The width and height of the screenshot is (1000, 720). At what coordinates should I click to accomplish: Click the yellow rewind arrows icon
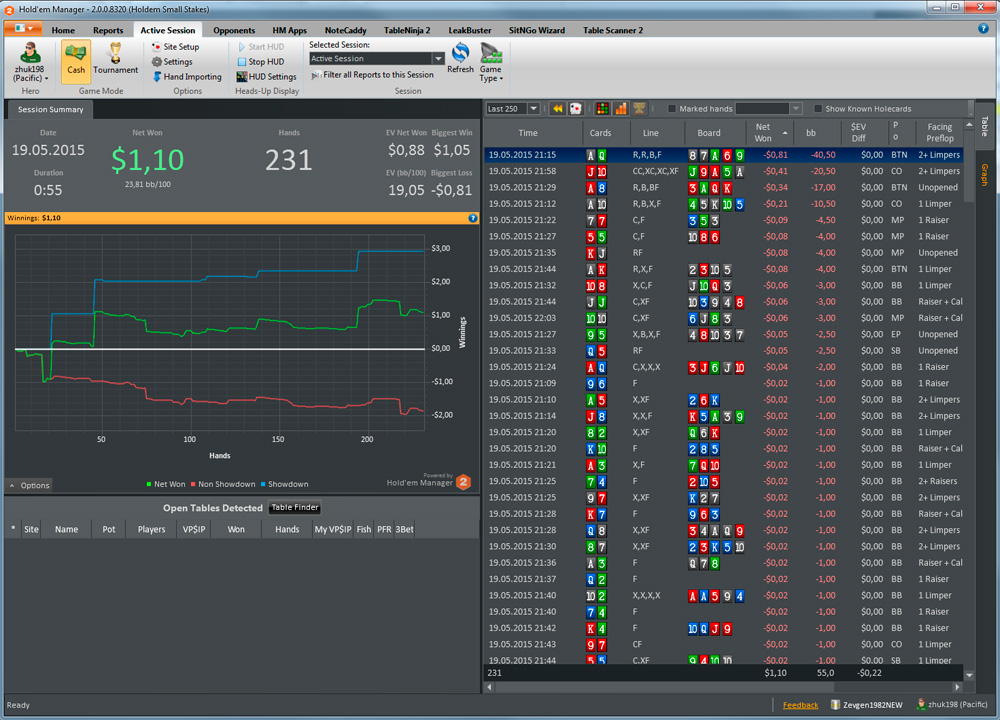pyautogui.click(x=557, y=108)
